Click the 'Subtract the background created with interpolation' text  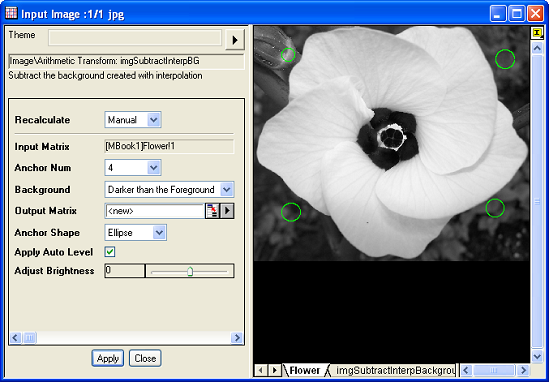(105, 76)
